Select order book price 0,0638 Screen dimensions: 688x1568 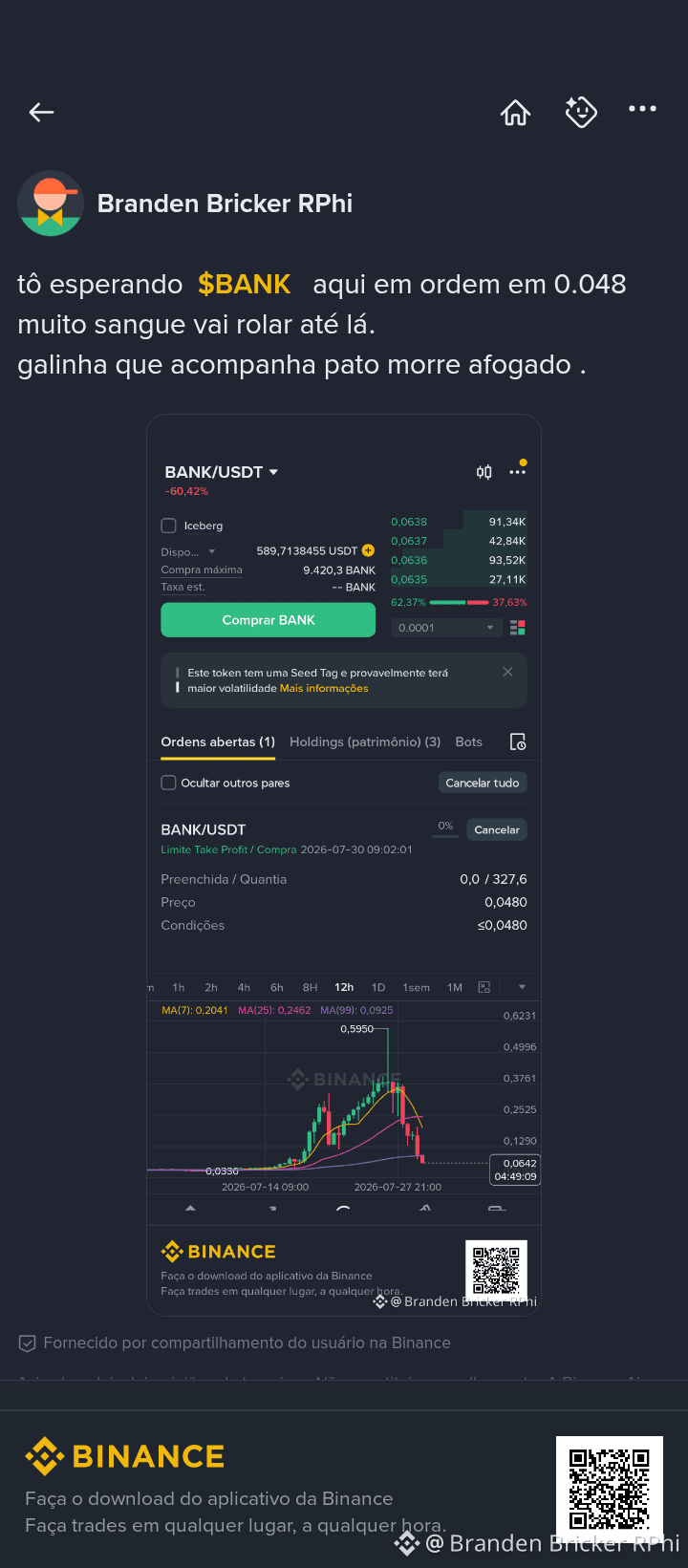(409, 522)
